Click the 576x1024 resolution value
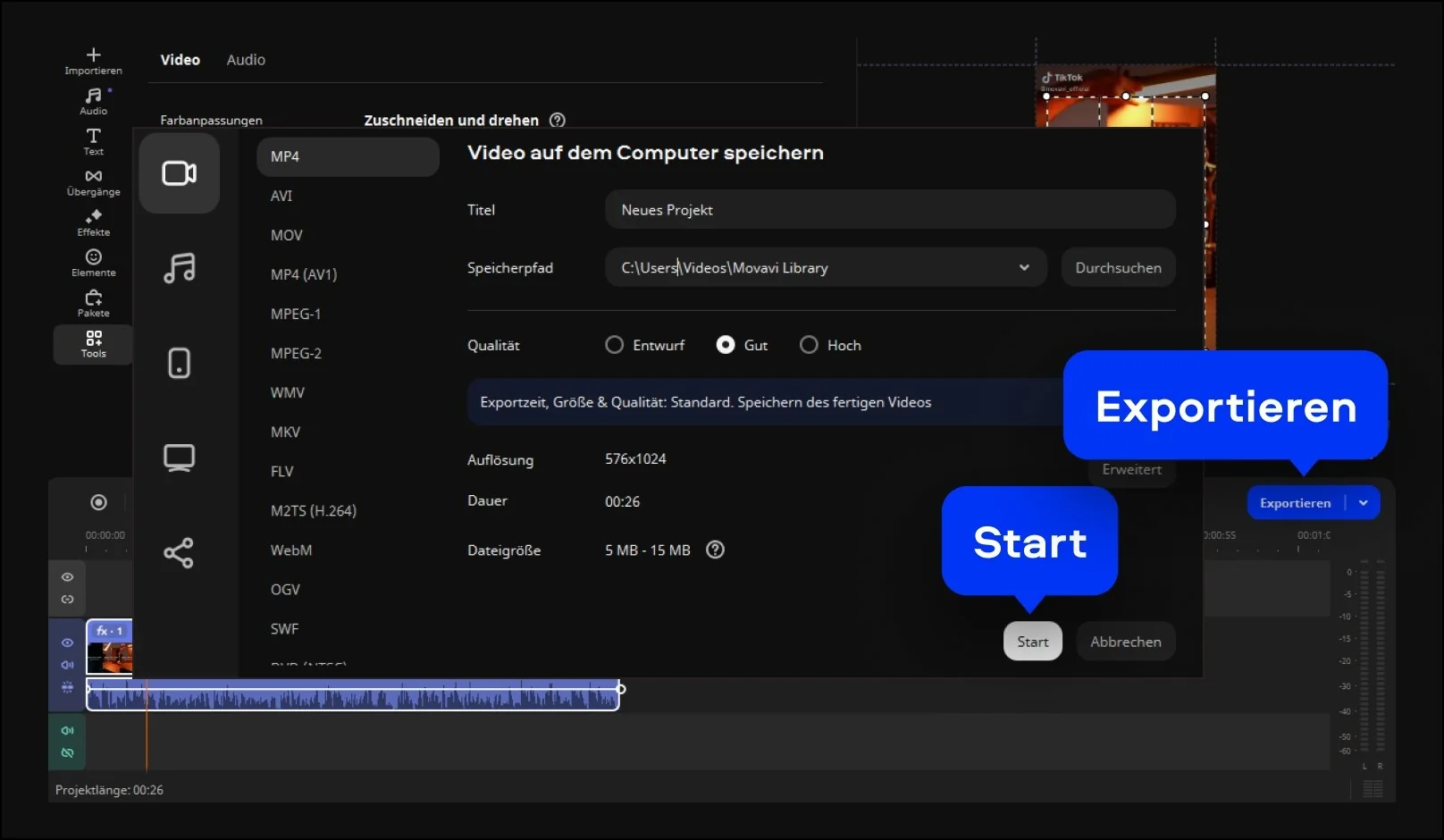This screenshot has width=1444, height=840. tap(635, 458)
